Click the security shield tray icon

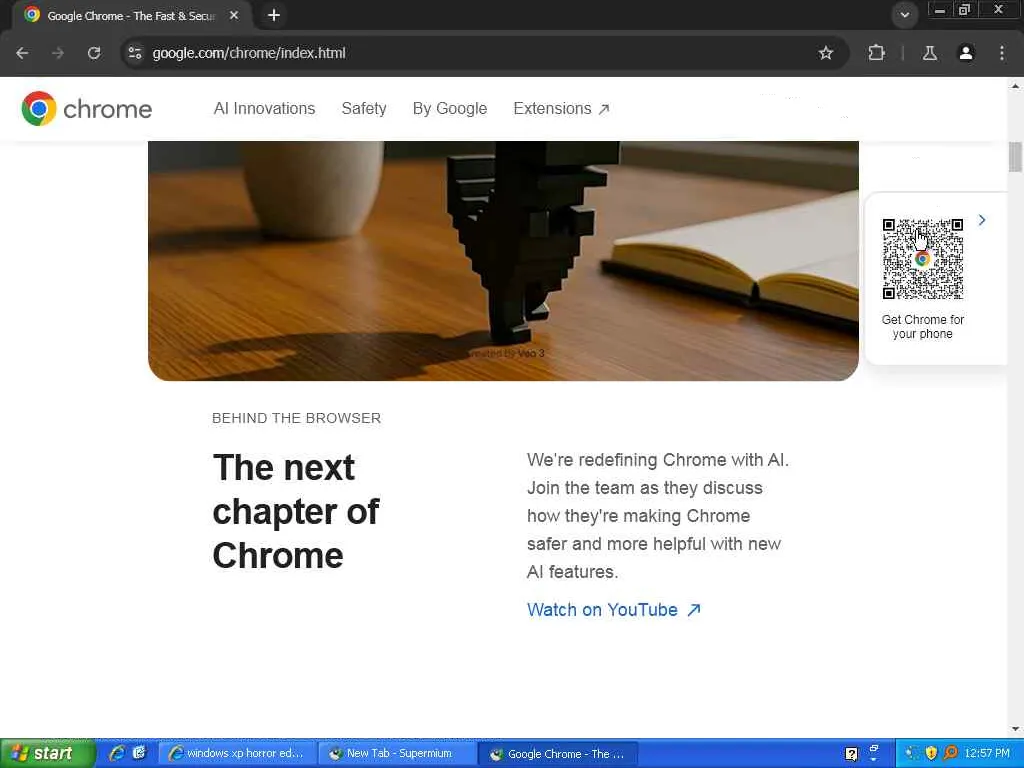pos(931,753)
